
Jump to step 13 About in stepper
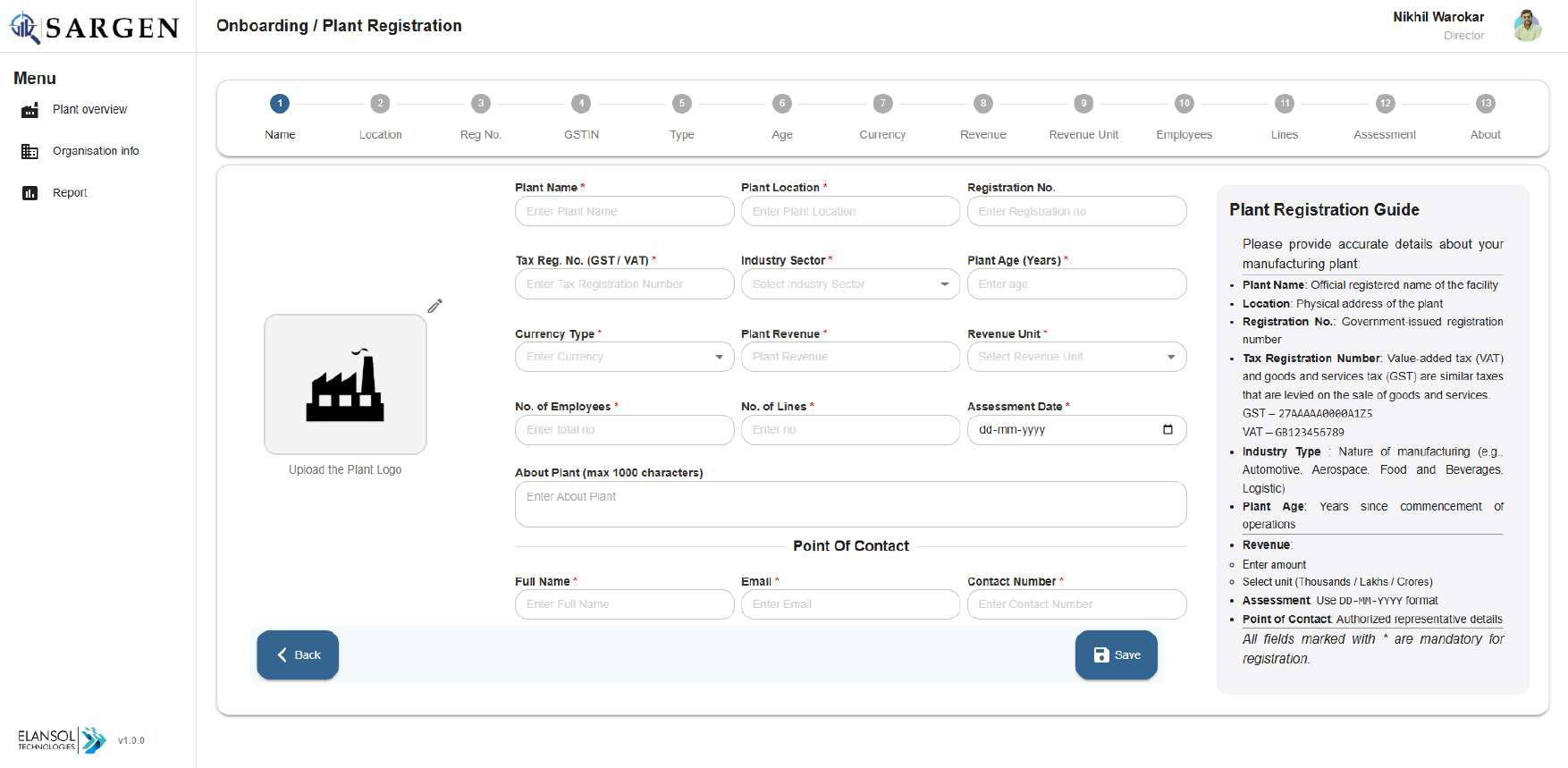1485,104
